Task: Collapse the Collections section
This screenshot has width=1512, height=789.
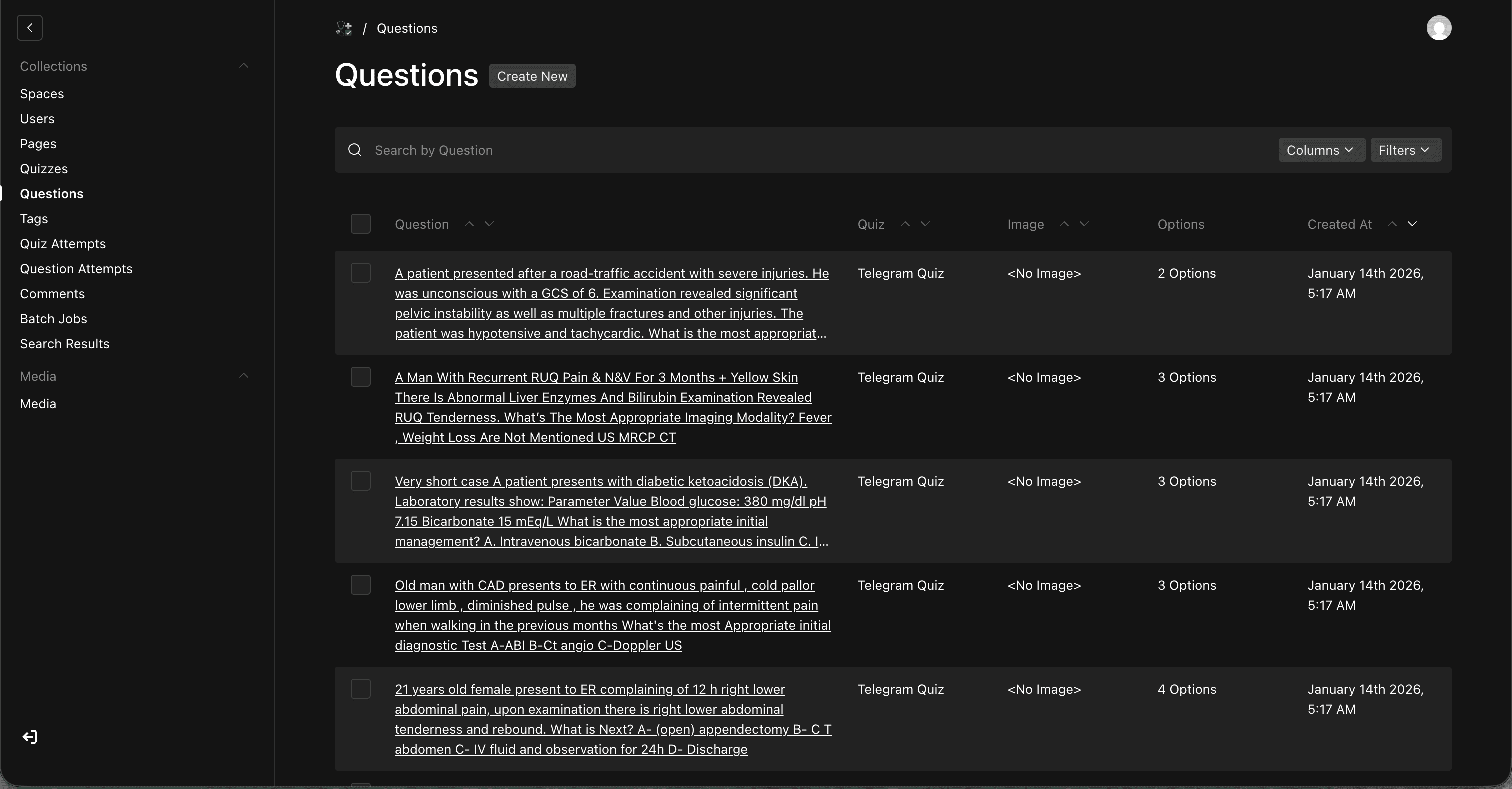Action: [243, 66]
